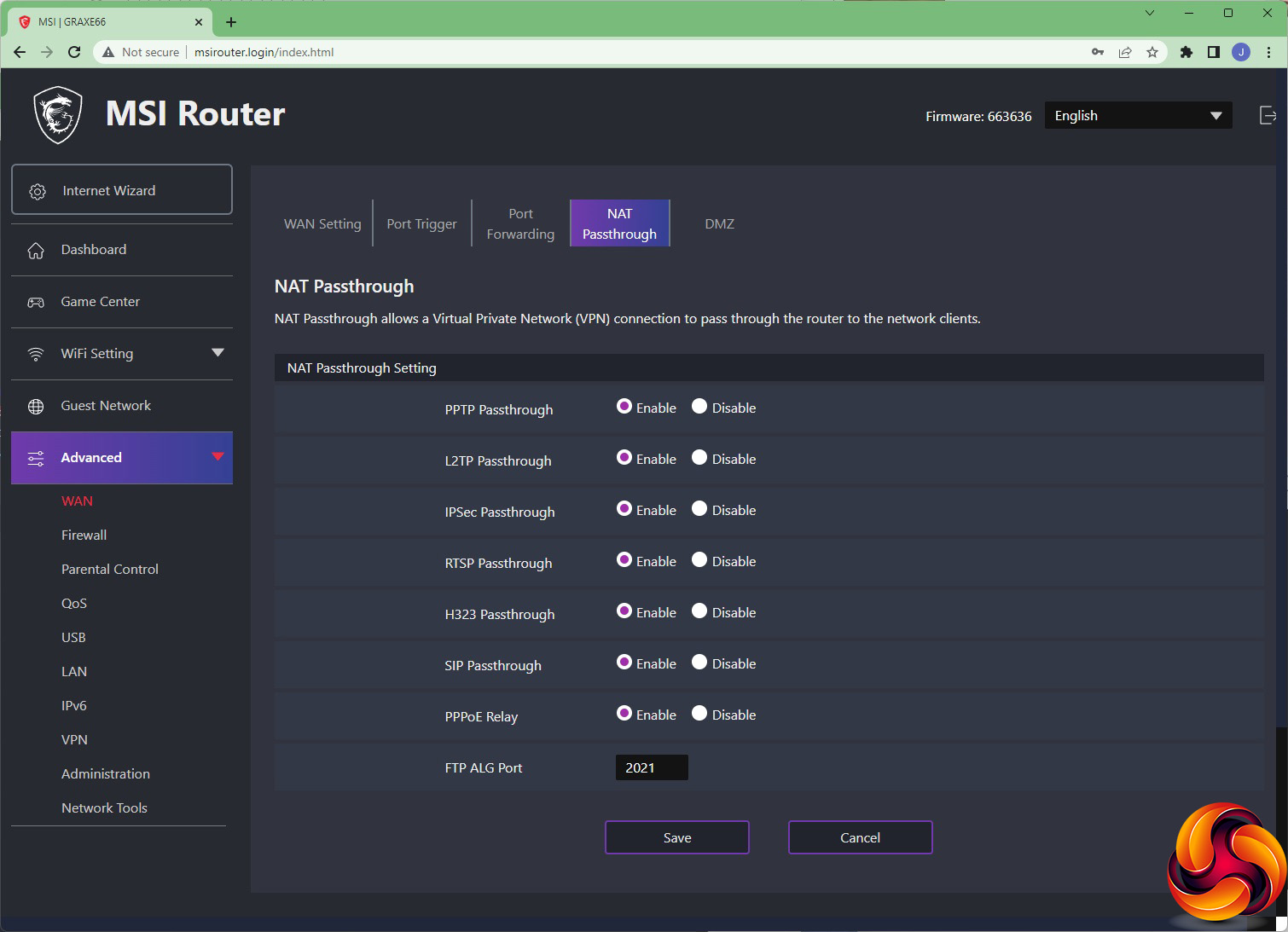The width and height of the screenshot is (1288, 932).
Task: Enable SIP Passthrough
Action: (624, 663)
